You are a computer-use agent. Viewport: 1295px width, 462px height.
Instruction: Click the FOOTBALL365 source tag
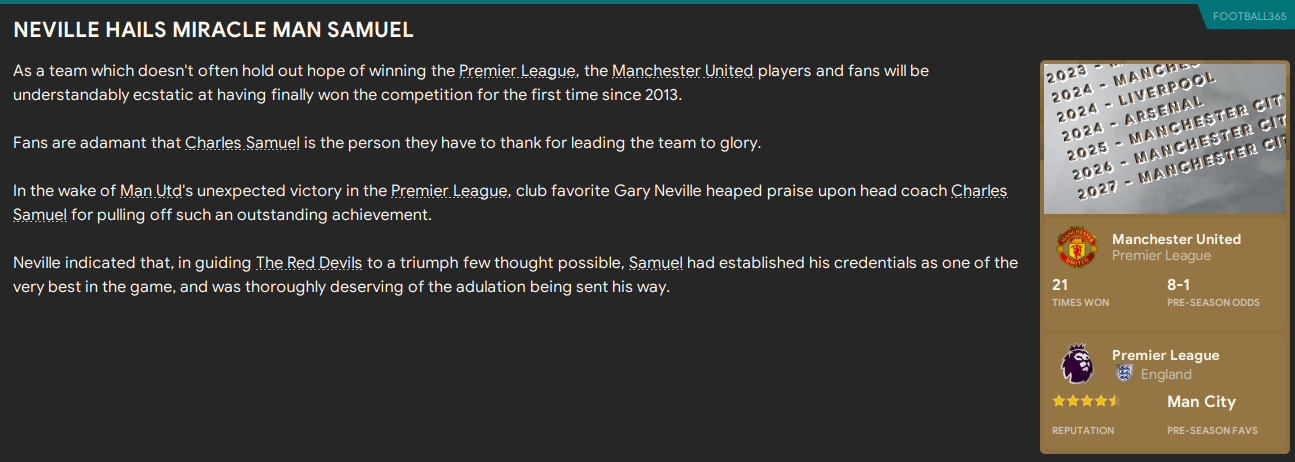1248,16
